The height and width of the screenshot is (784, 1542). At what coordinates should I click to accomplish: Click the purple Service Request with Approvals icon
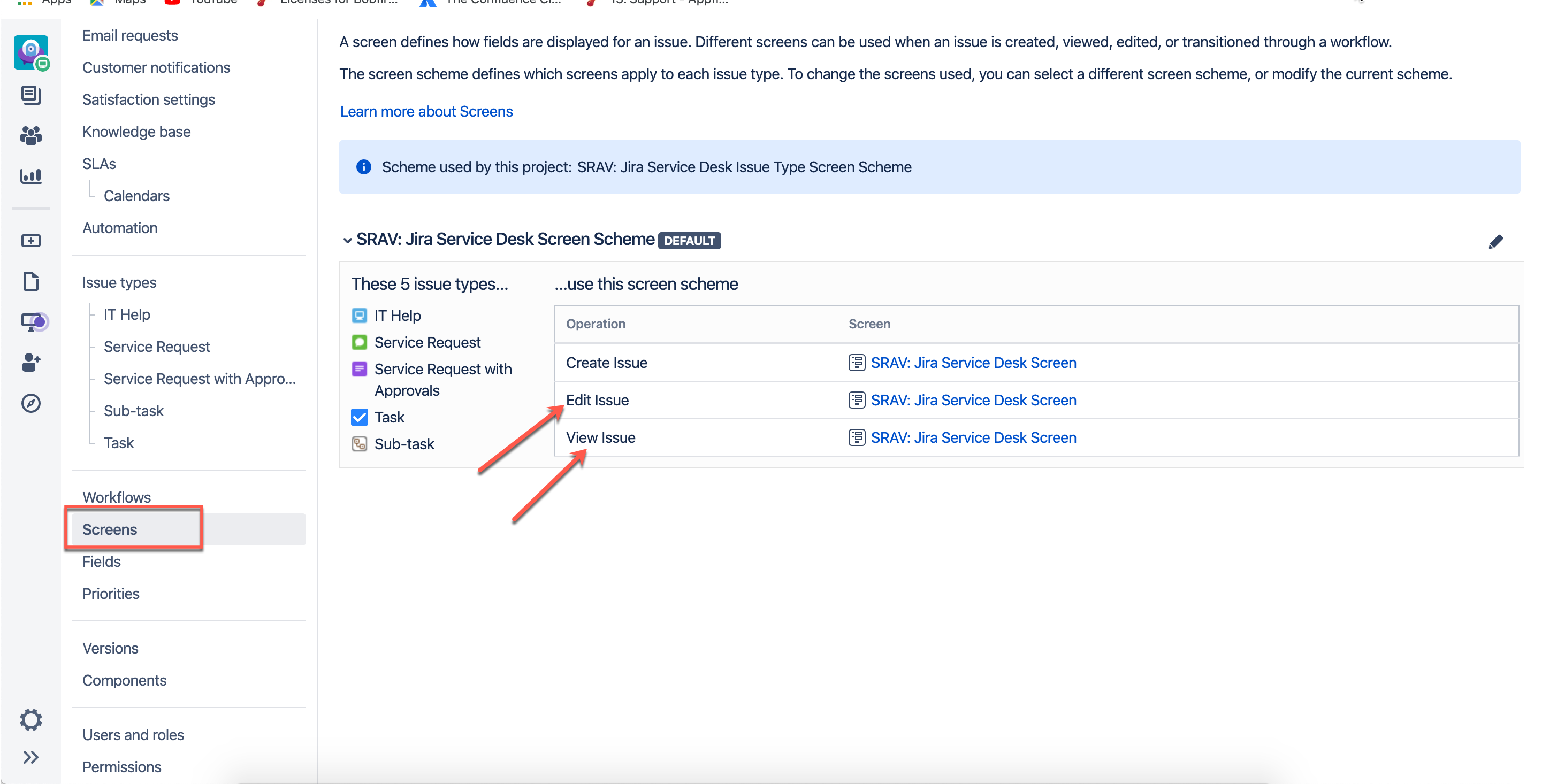pyautogui.click(x=360, y=368)
